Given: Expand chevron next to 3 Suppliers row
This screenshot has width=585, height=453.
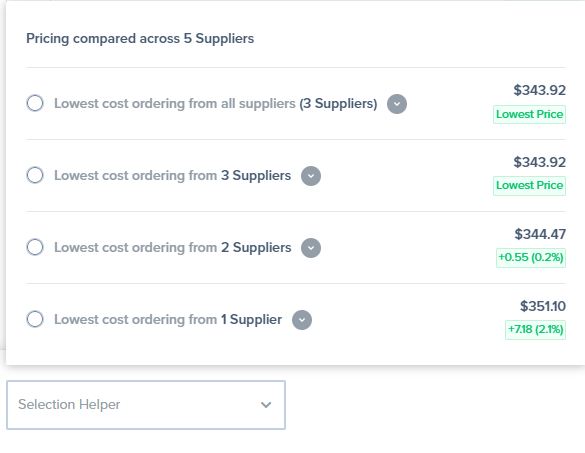Looking at the screenshot, I should pyautogui.click(x=311, y=176).
